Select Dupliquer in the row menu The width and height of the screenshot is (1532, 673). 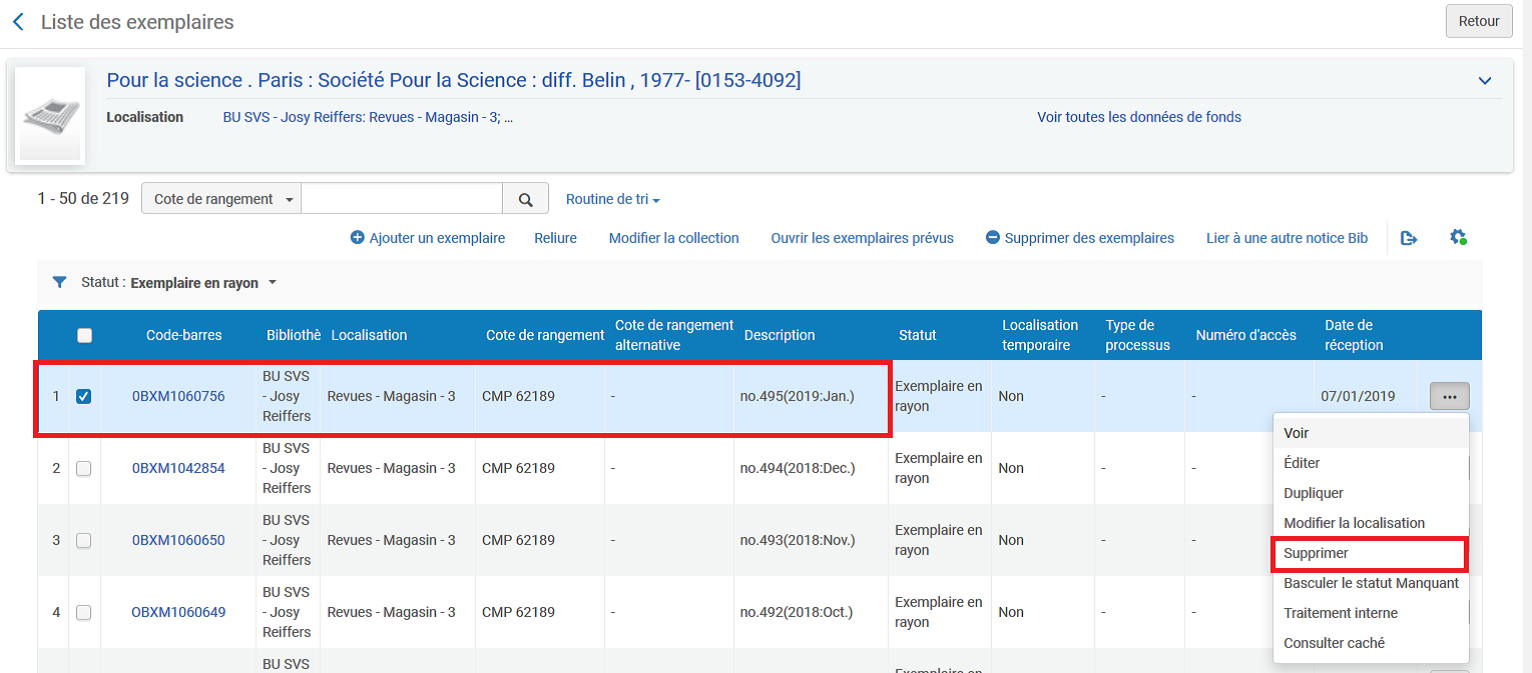(1370, 493)
